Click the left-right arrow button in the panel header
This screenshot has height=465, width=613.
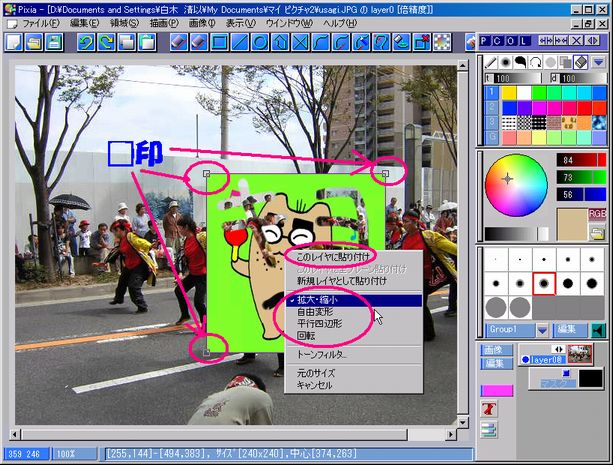click(x=593, y=41)
